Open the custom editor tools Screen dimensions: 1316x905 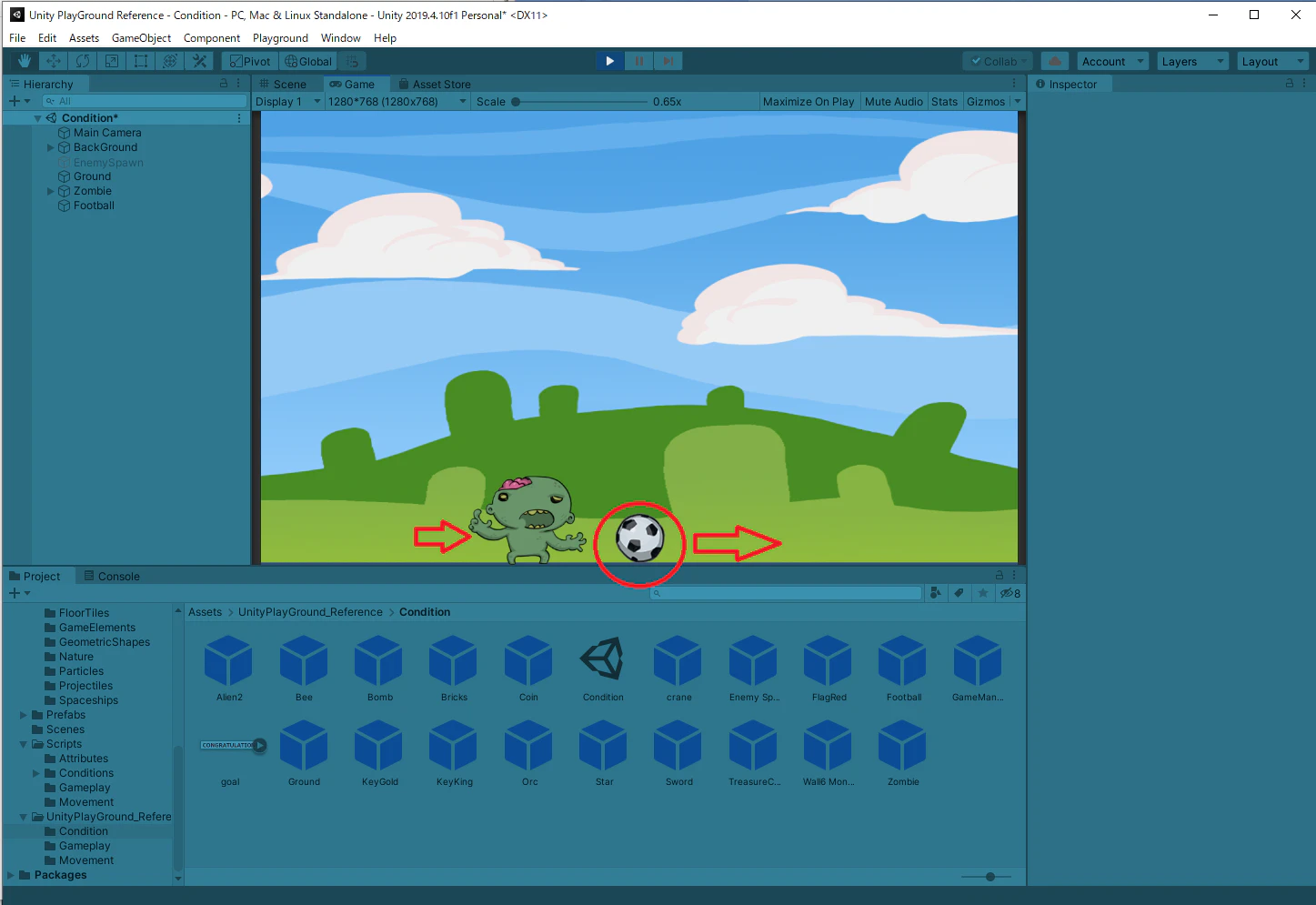[x=199, y=61]
